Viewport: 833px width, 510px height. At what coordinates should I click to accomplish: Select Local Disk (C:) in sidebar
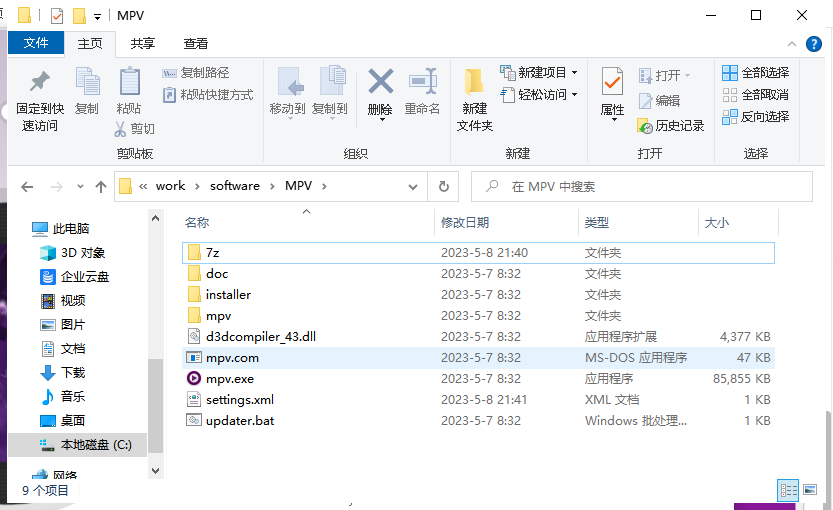tap(78, 445)
